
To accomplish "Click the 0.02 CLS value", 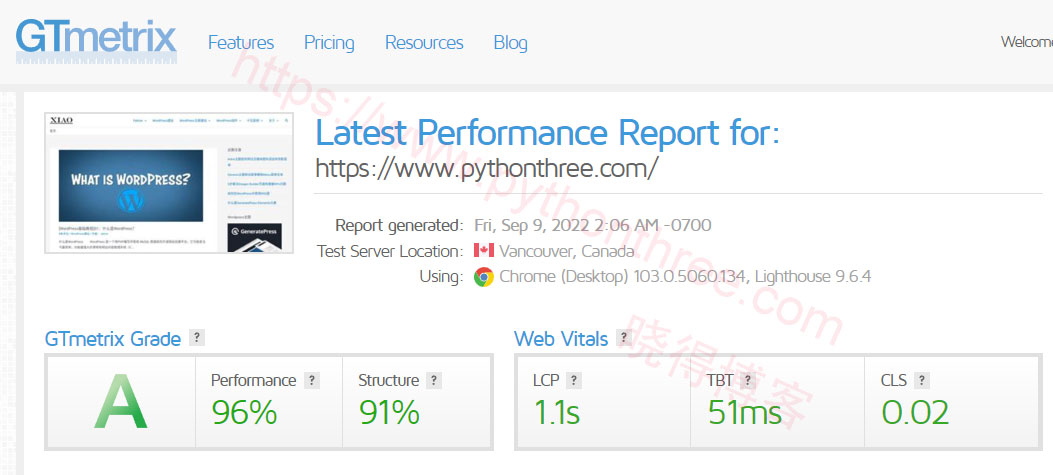I will click(915, 412).
